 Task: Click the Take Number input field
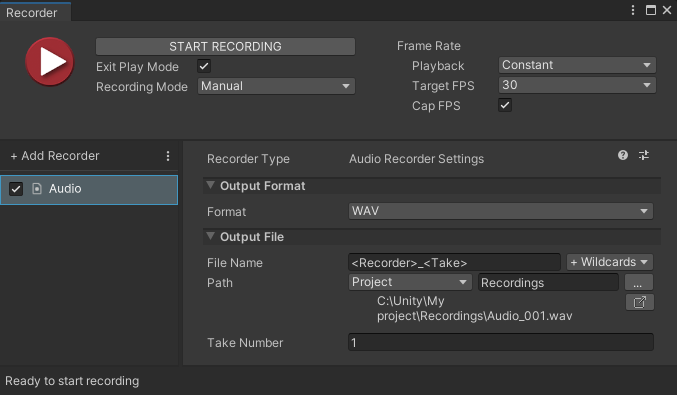tap(501, 342)
